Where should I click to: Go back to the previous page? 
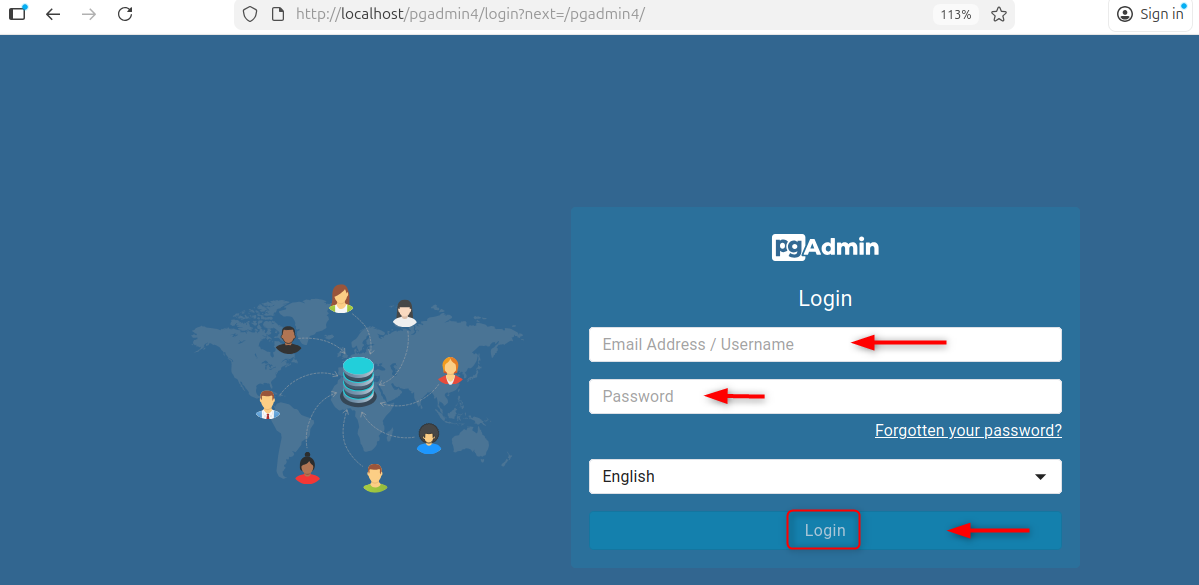coord(53,14)
